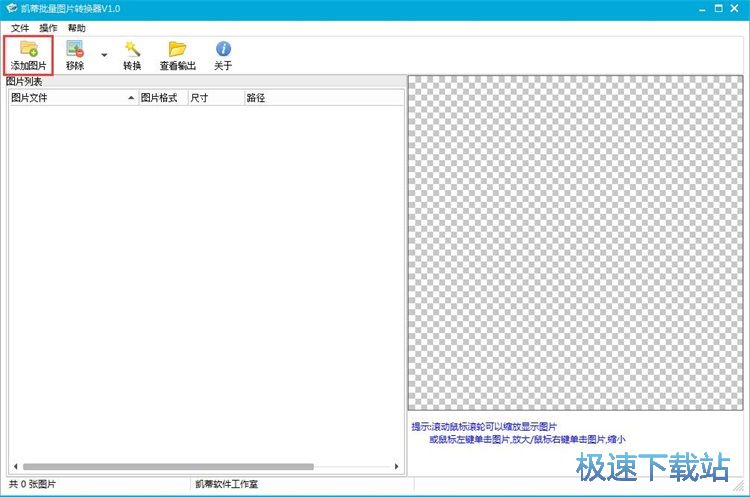750x497 pixels.
Task: Close the converter window
Action: pos(735,9)
